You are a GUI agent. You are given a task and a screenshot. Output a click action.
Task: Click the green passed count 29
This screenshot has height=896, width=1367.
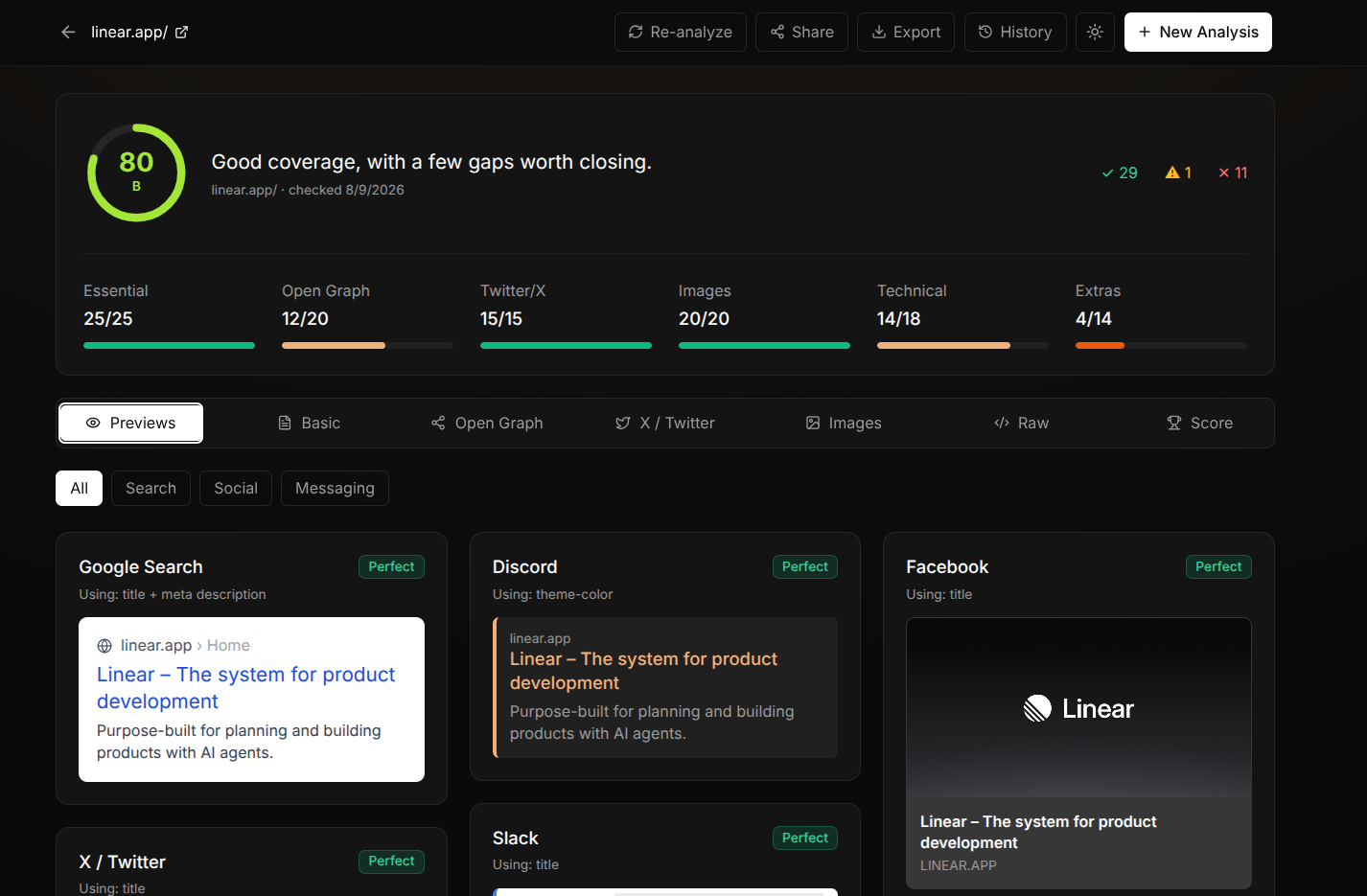tap(1120, 172)
